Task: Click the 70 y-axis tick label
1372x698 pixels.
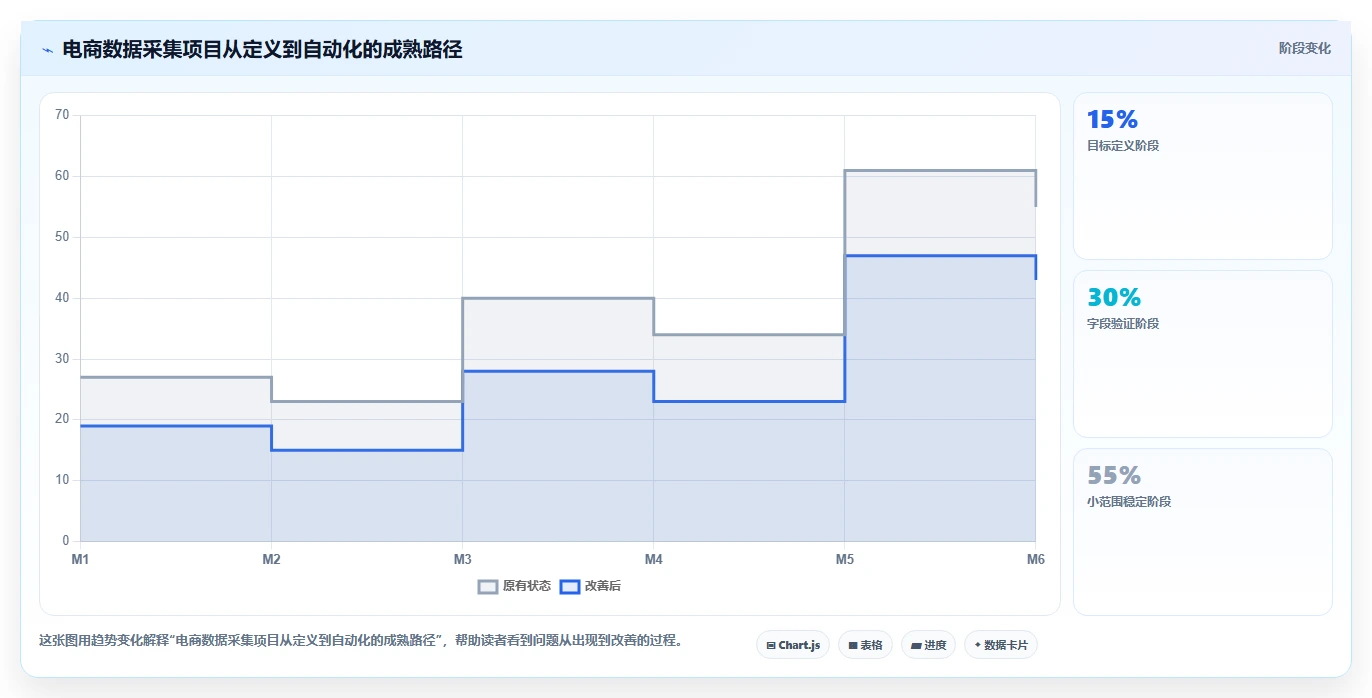Action: [62, 115]
